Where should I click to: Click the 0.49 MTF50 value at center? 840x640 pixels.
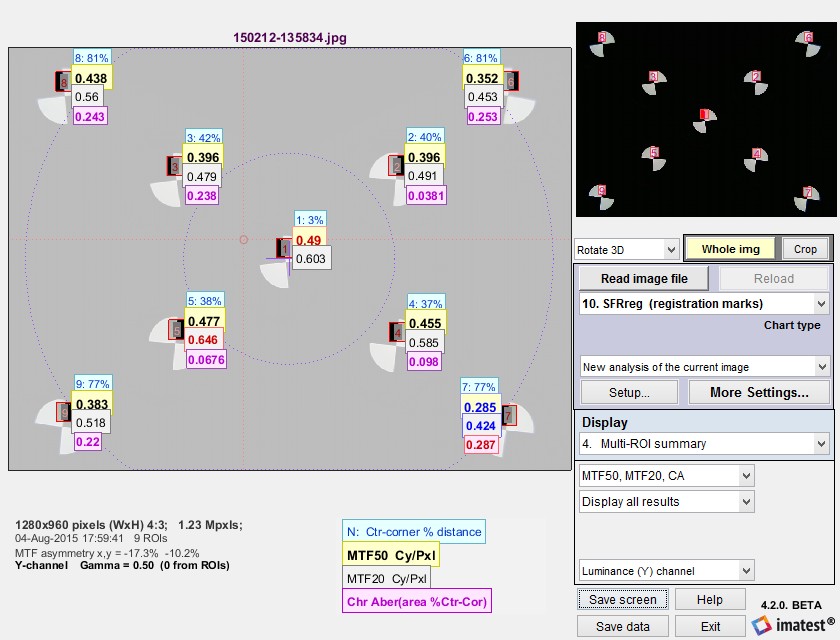(309, 240)
